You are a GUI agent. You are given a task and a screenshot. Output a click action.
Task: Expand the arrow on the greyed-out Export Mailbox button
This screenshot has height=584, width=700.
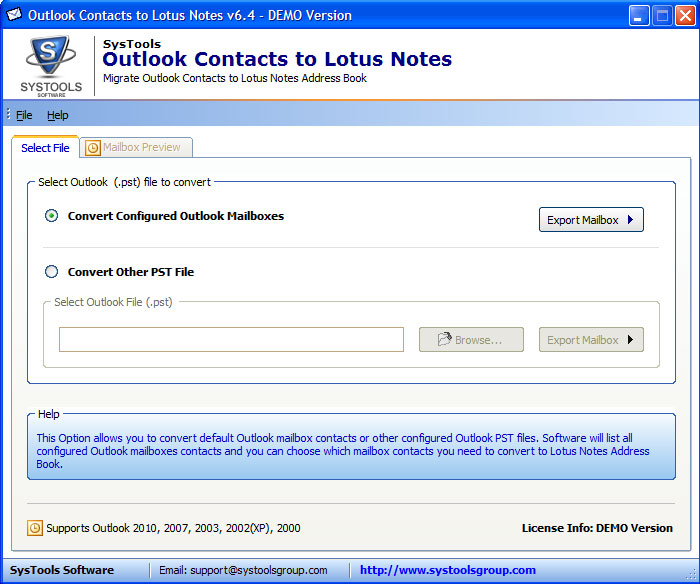click(x=631, y=340)
